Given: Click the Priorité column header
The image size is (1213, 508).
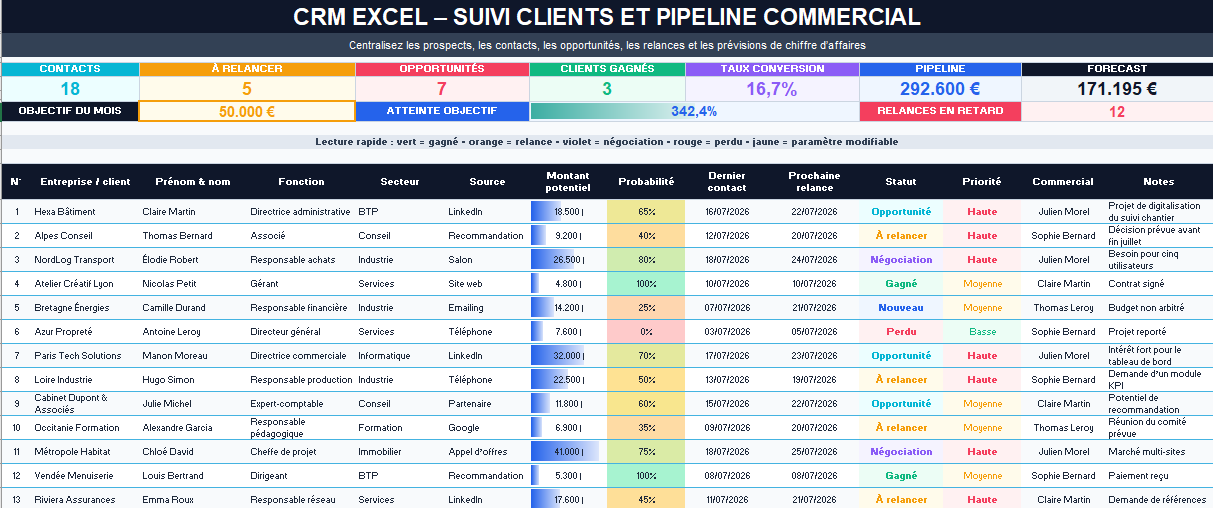Looking at the screenshot, I should click(981, 181).
